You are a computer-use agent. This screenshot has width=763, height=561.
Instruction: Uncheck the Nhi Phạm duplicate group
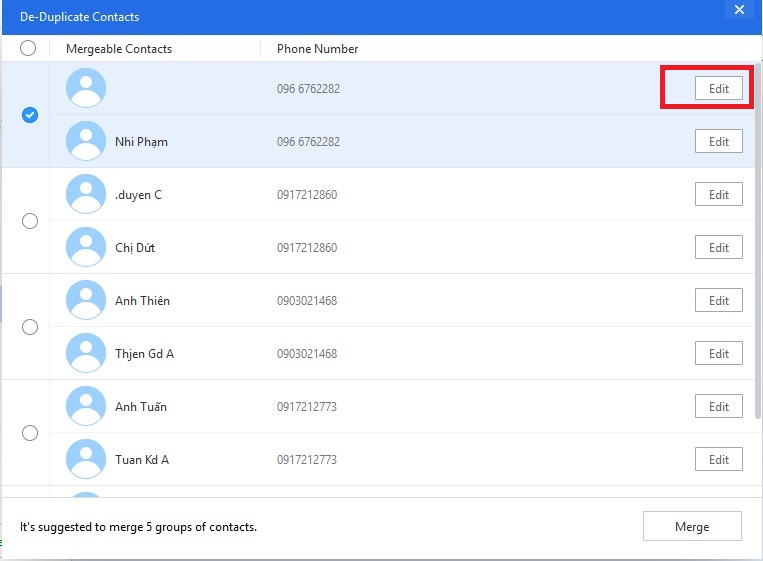(30, 115)
